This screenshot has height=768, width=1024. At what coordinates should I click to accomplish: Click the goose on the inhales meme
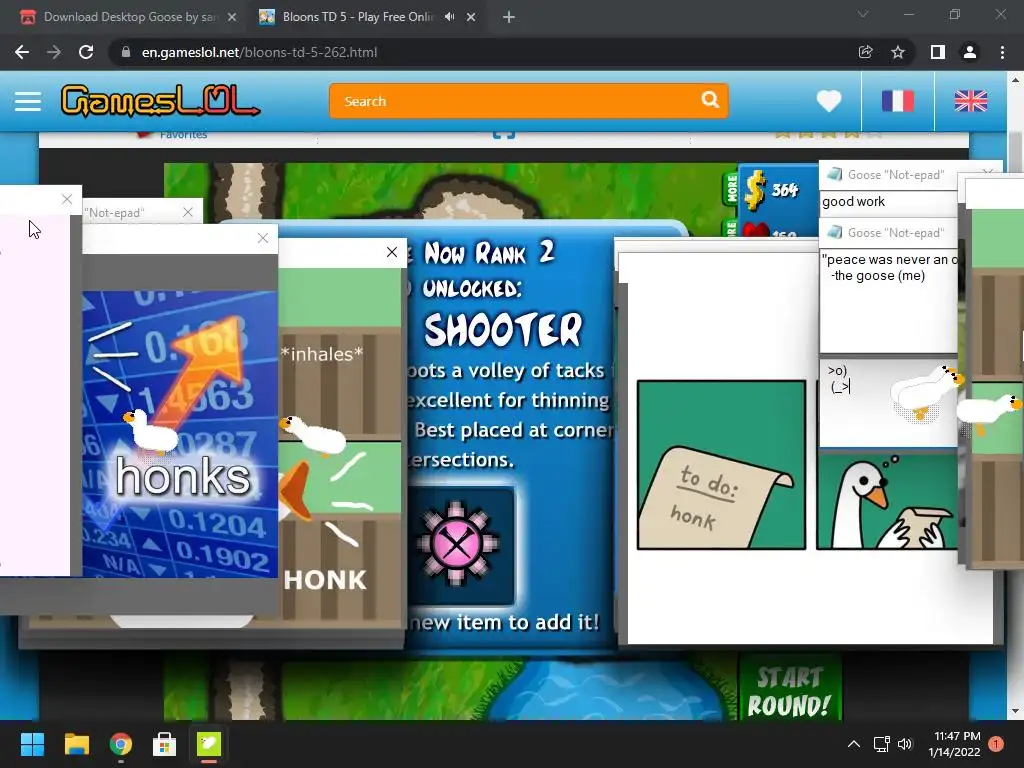[313, 434]
